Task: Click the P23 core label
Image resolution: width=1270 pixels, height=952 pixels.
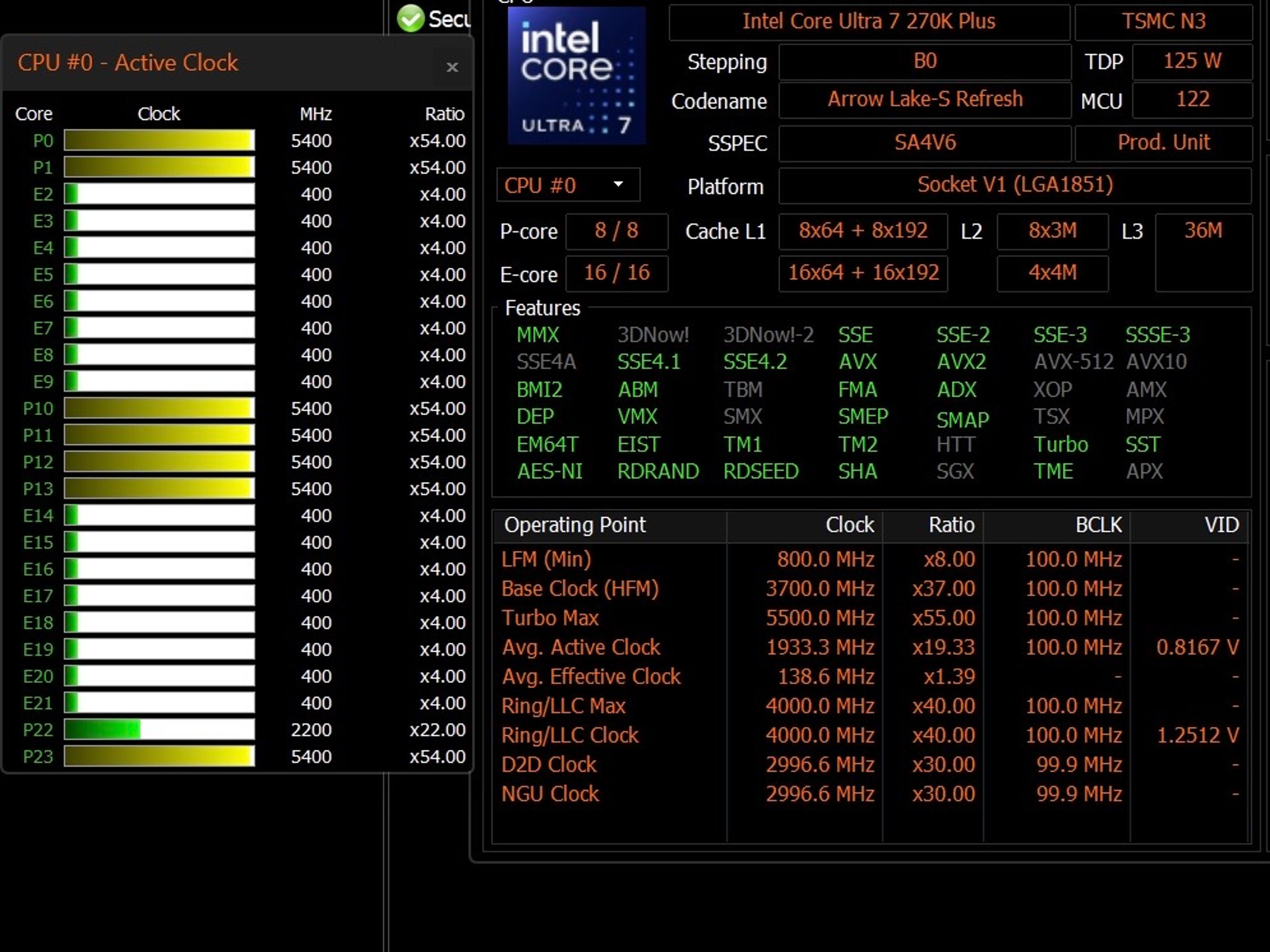Action: click(x=38, y=757)
